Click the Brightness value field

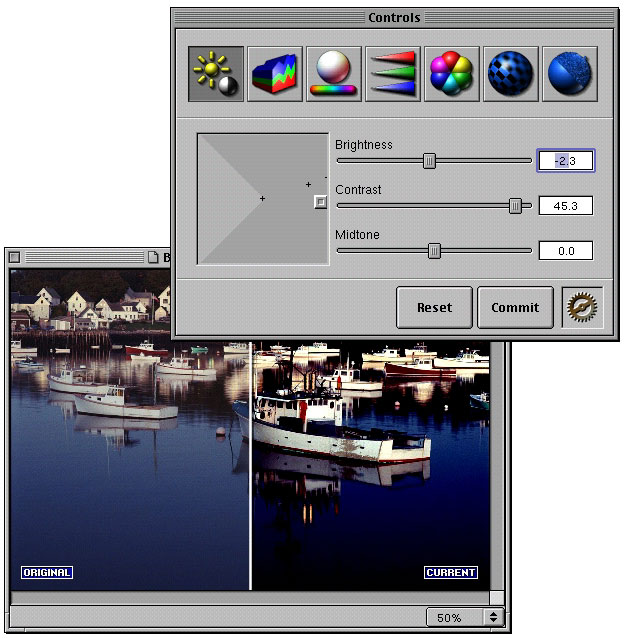point(565,161)
